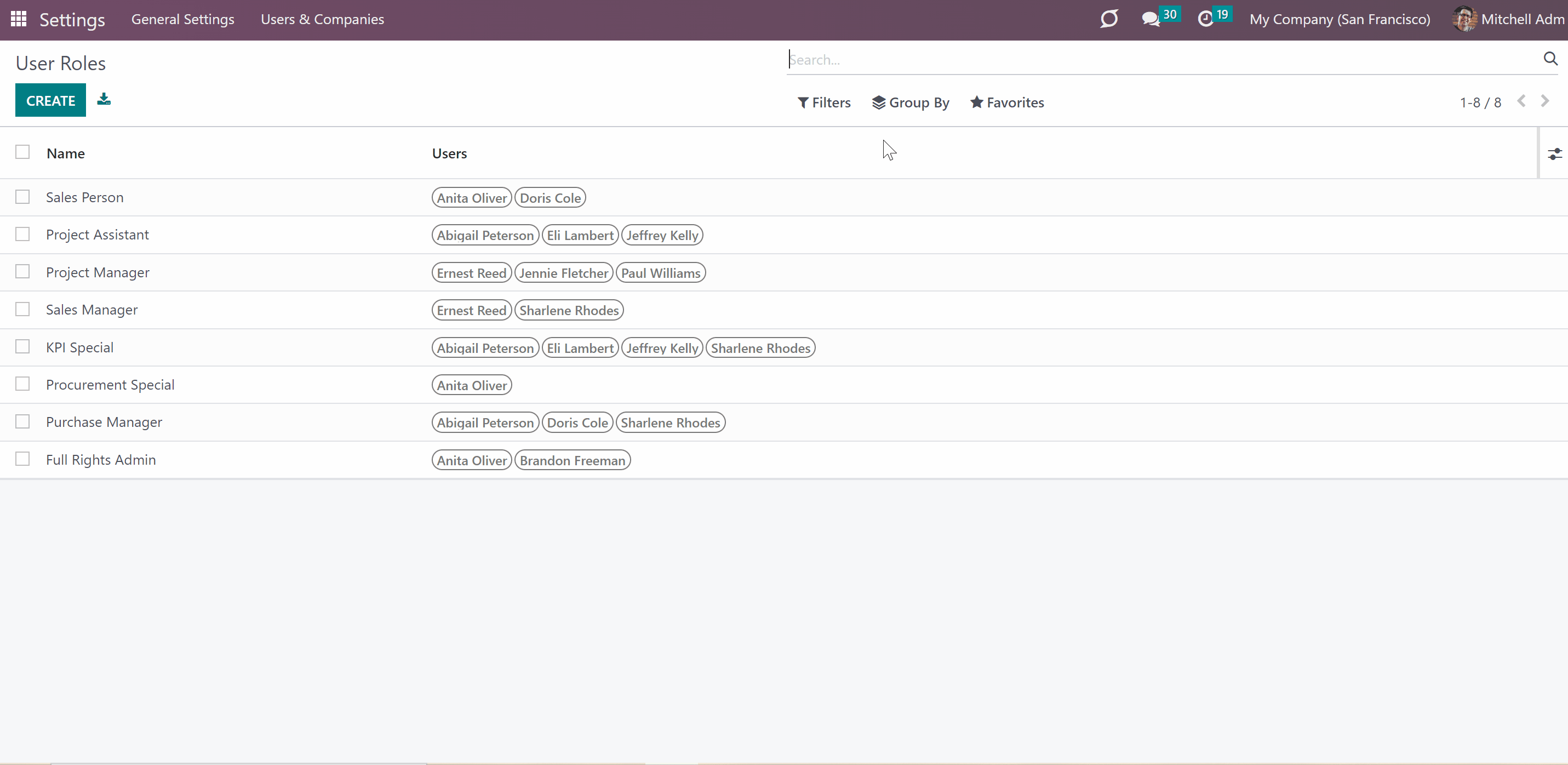This screenshot has width=1568, height=765.
Task: Open the Purchase Manager role record
Action: (x=104, y=422)
